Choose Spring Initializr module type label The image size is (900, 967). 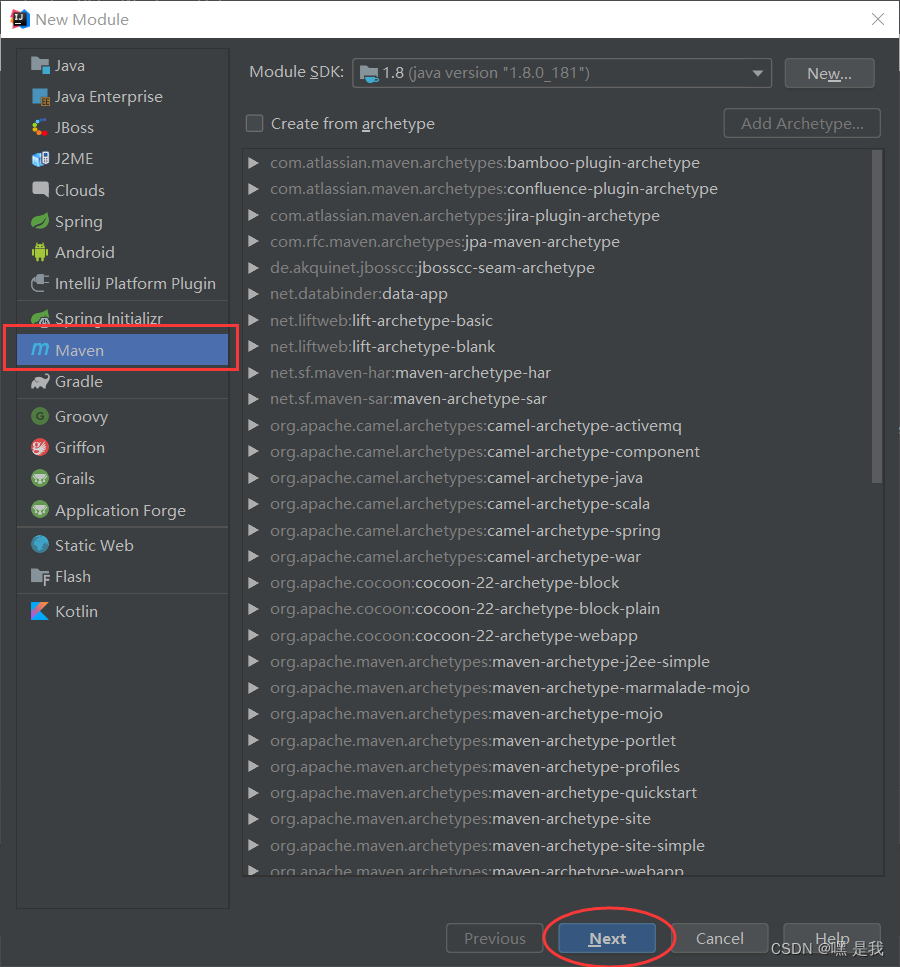[x=109, y=318]
